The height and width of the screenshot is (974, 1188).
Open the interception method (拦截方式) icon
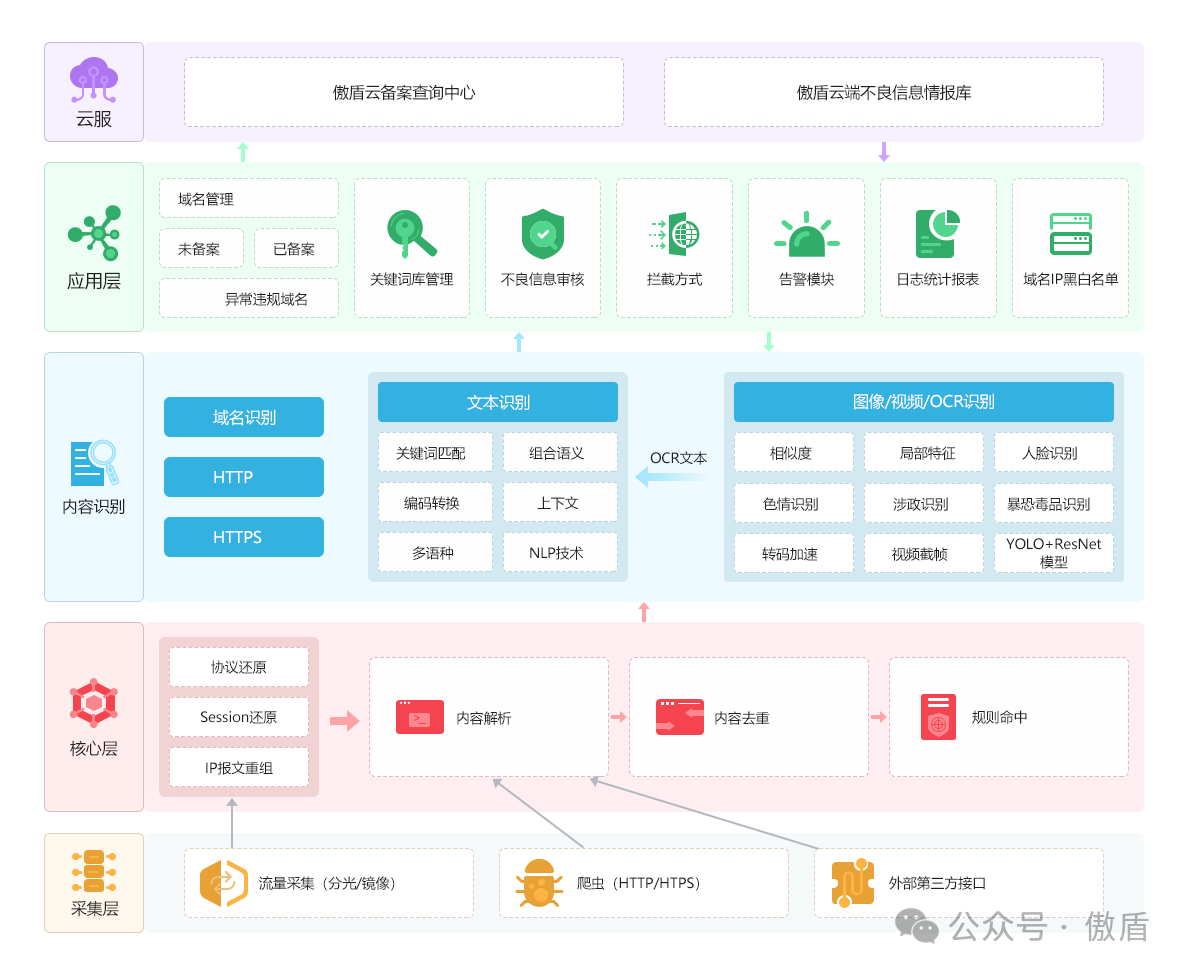tap(674, 234)
